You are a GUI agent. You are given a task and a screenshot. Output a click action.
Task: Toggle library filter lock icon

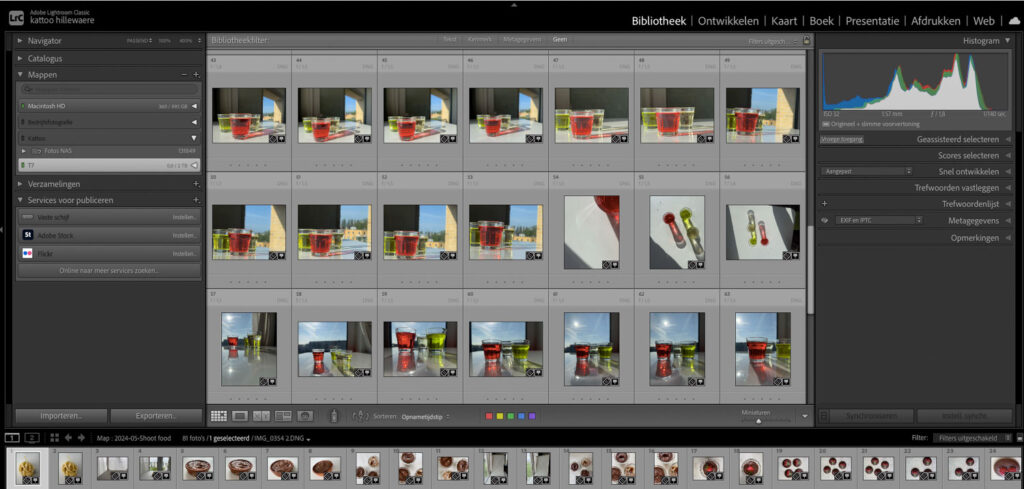(x=807, y=40)
